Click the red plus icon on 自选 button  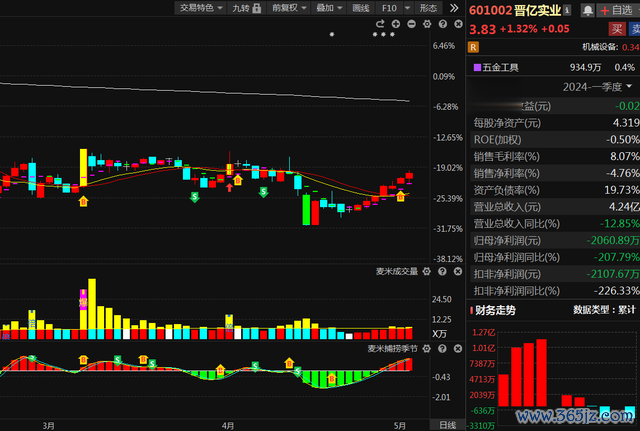[x=604, y=11]
